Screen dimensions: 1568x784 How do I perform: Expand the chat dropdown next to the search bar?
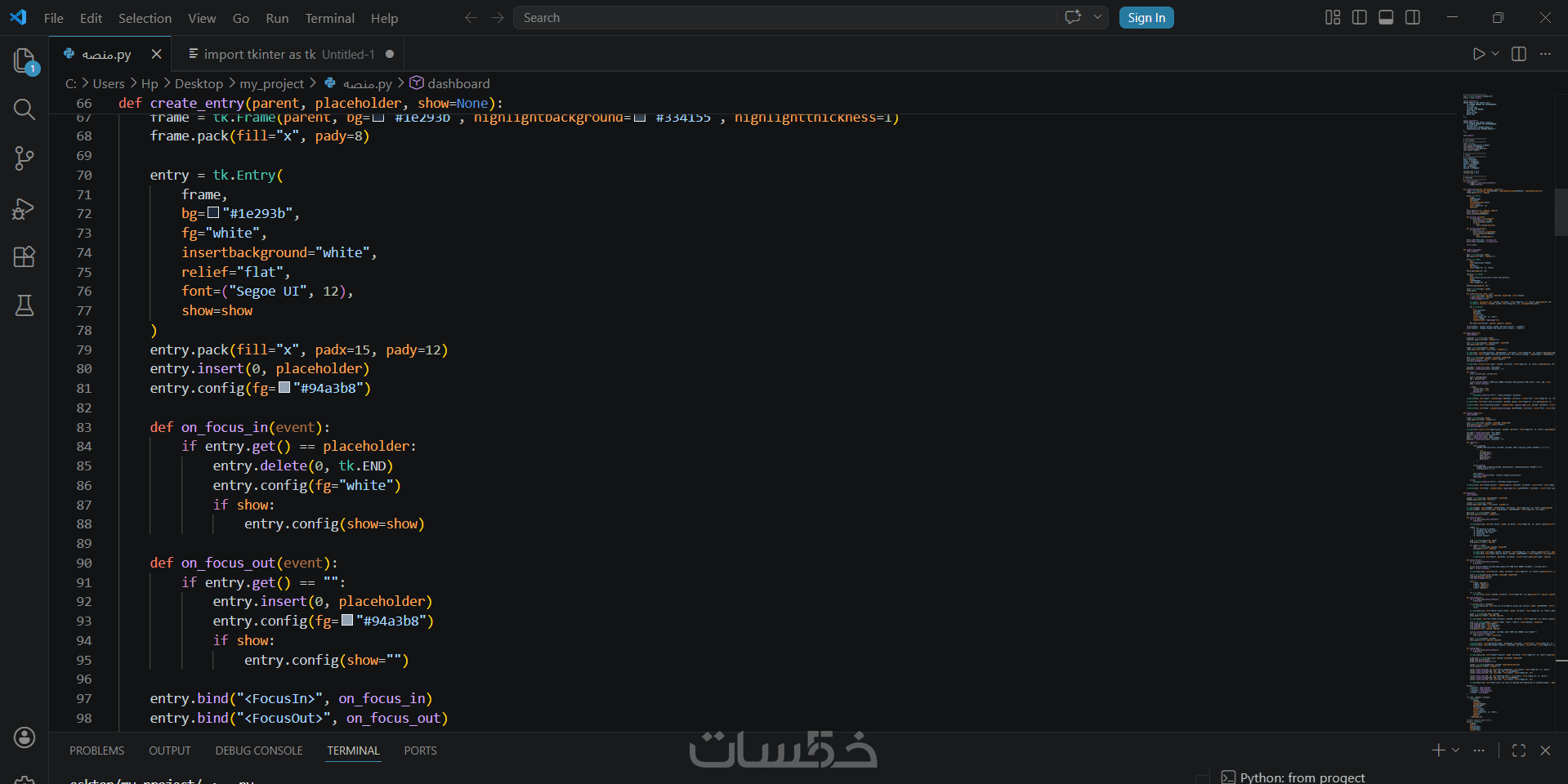[x=1097, y=17]
